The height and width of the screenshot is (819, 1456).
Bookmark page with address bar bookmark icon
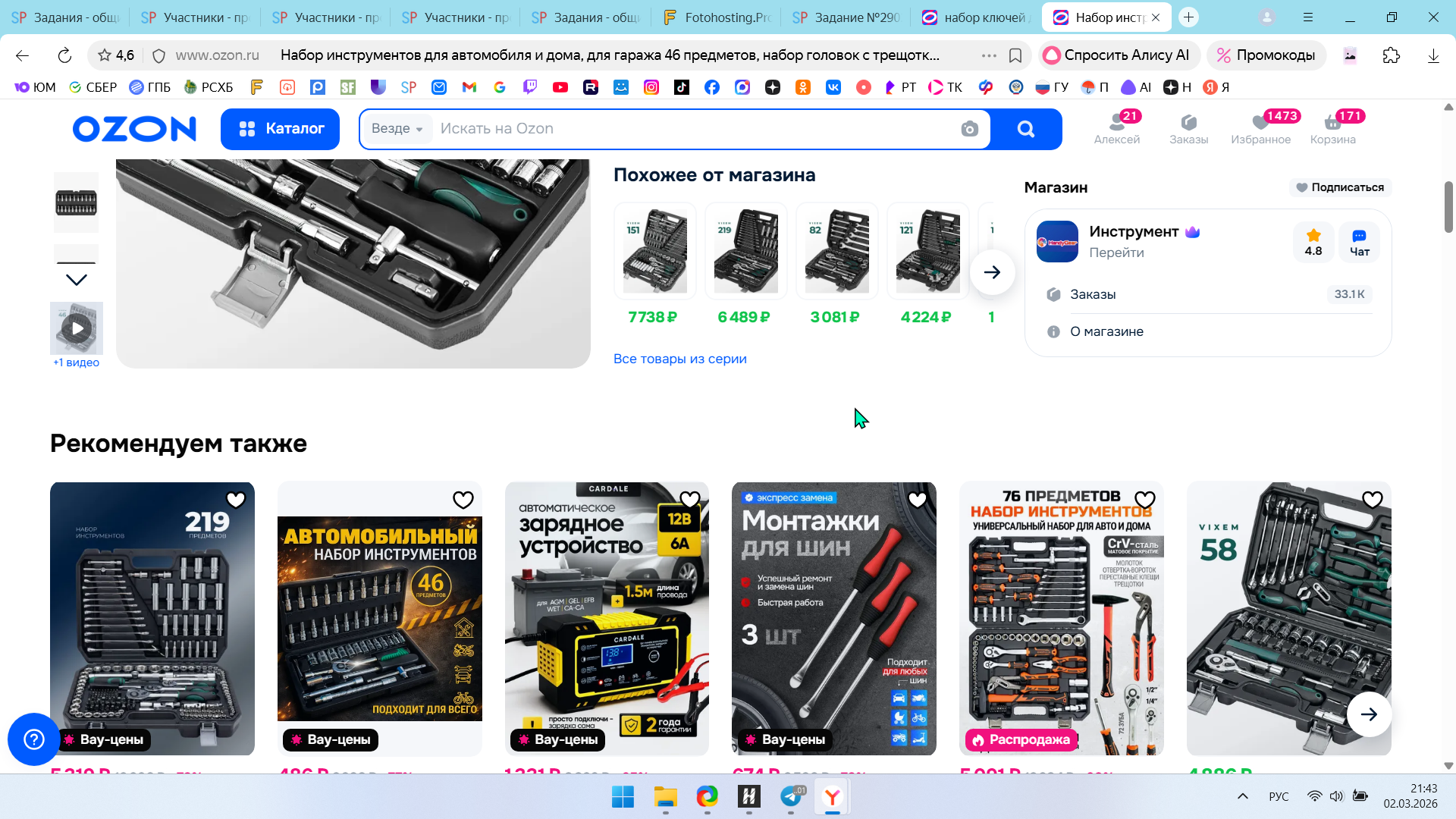coord(1015,55)
